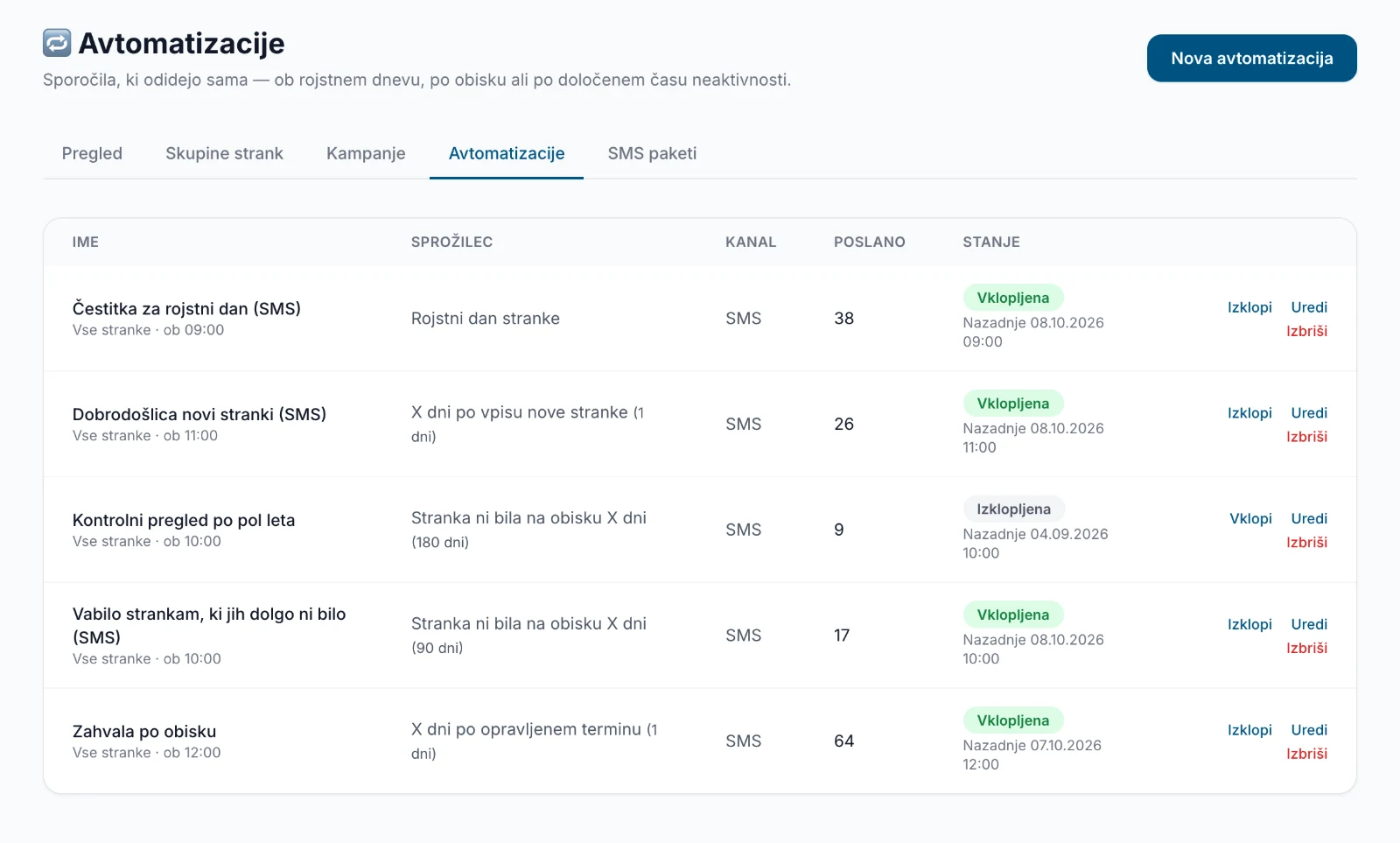Click the X dni po opravljenem terminu trigger
1400x843 pixels.
click(535, 741)
